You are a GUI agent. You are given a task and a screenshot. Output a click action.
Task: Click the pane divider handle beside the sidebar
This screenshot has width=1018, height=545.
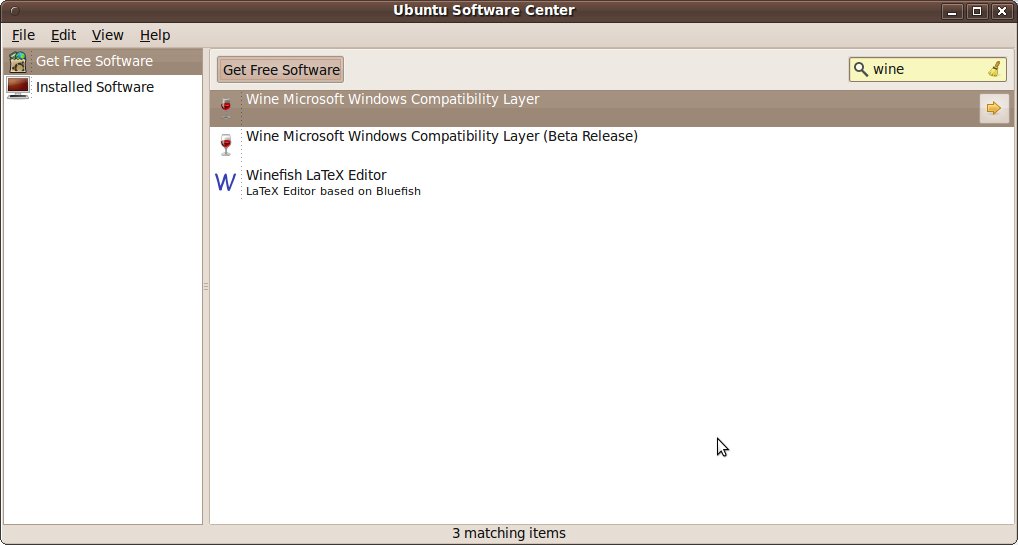pyautogui.click(x=206, y=286)
